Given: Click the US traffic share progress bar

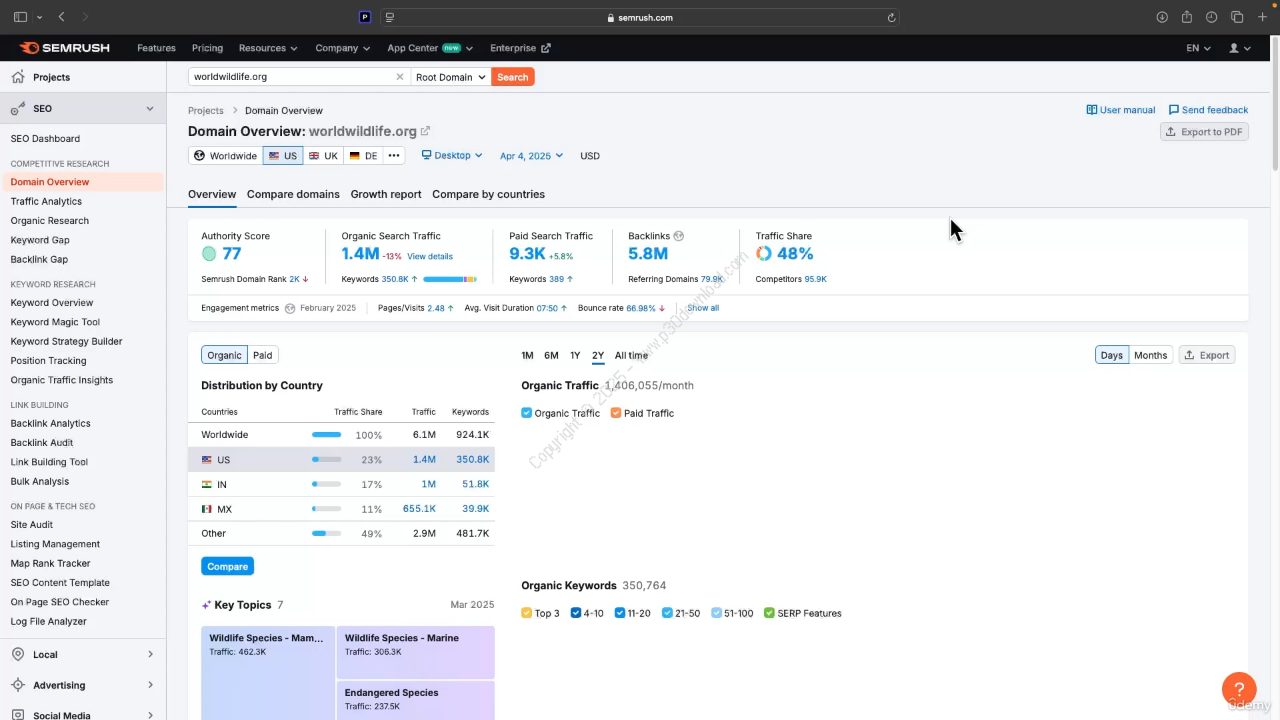Looking at the screenshot, I should [x=326, y=460].
